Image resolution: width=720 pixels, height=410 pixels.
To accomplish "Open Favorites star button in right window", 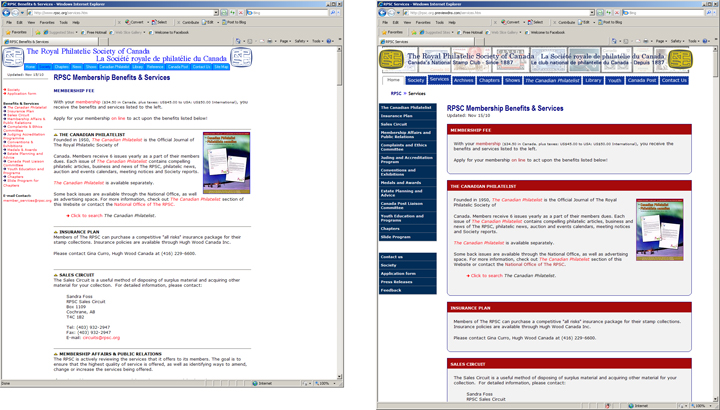I will point(393,32).
